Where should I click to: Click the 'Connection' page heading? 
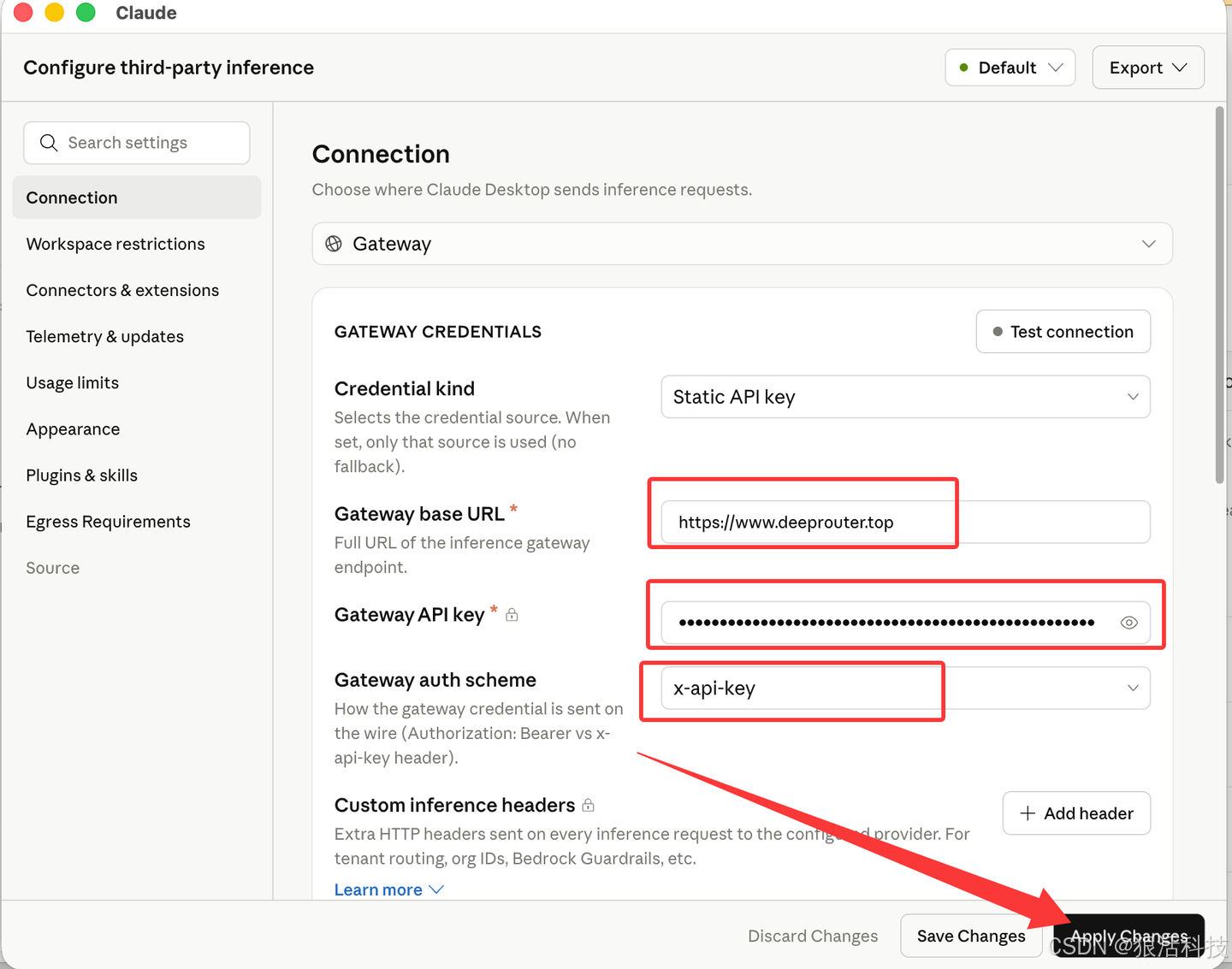point(381,154)
